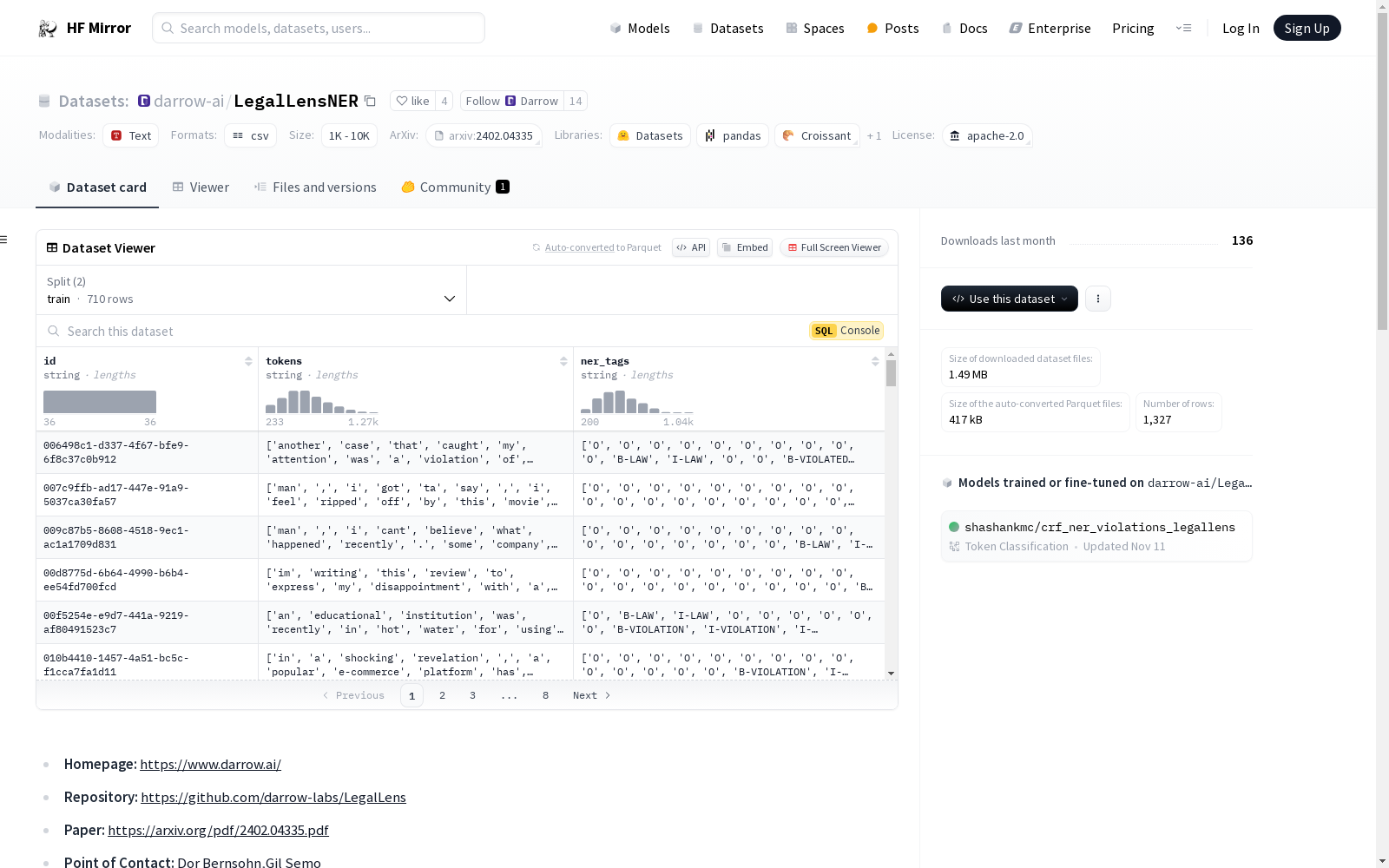Viewport: 1389px width, 868px height.
Task: Open the GitHub LegalLens repository link
Action: click(273, 798)
